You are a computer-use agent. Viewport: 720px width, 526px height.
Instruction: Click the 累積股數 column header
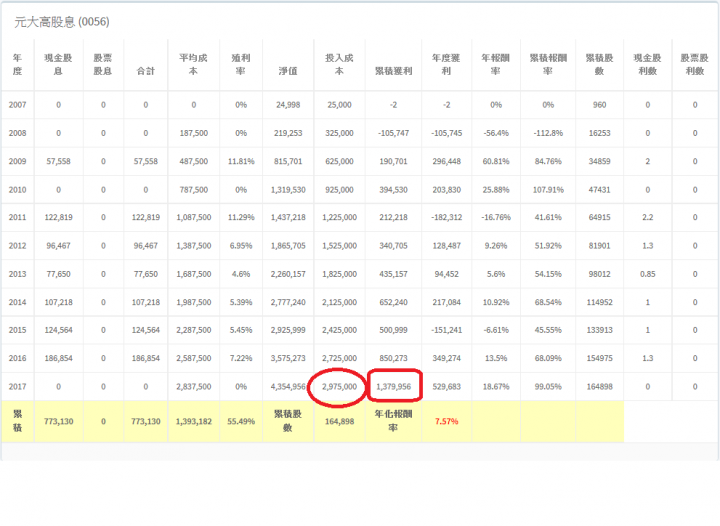[599, 64]
